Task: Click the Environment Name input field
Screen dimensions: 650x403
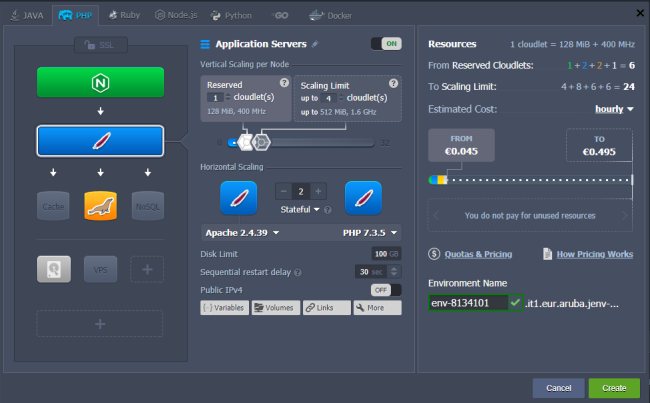Action: [465, 302]
